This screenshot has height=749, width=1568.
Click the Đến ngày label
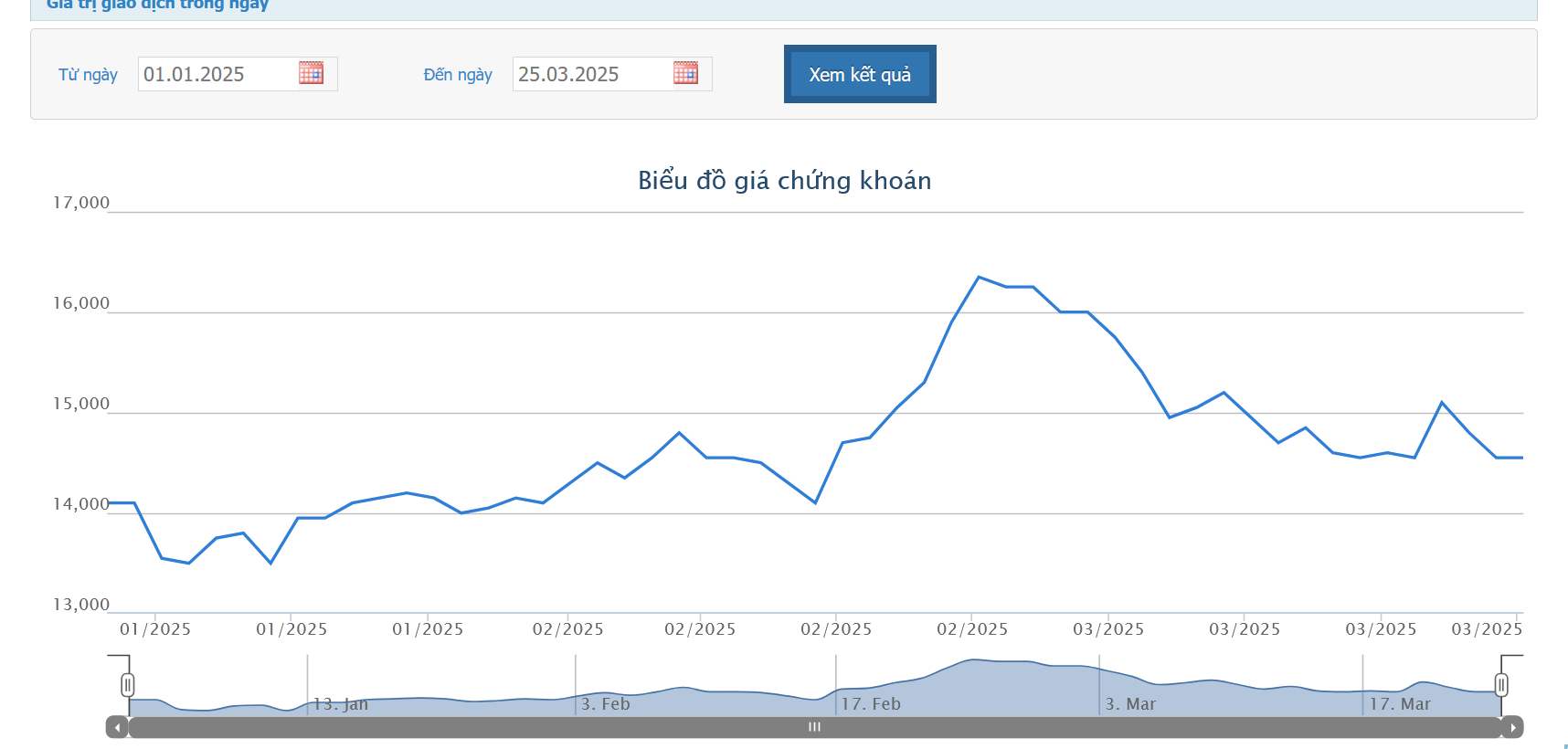tap(457, 74)
